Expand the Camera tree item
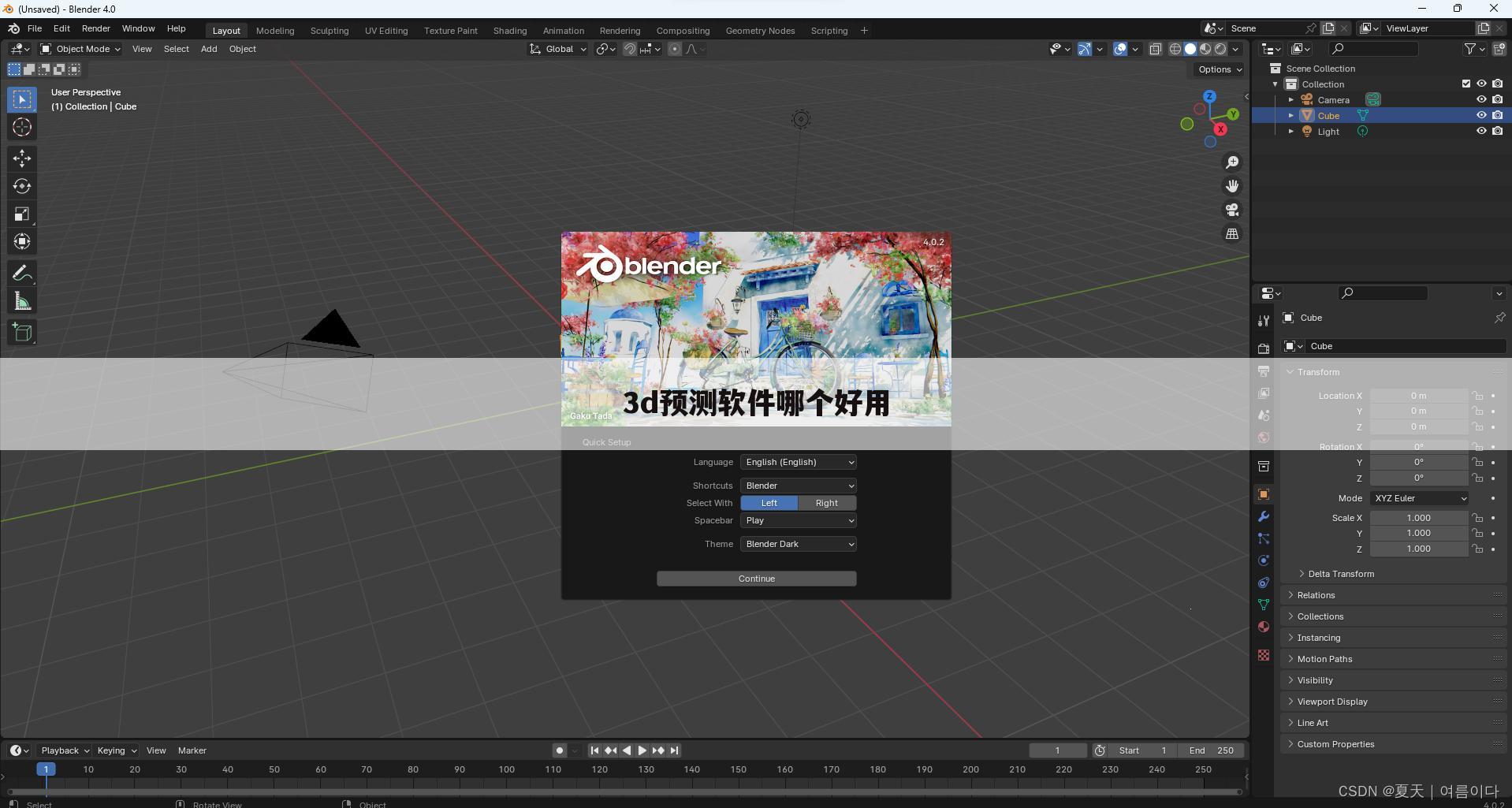This screenshot has height=808, width=1512. click(1291, 100)
